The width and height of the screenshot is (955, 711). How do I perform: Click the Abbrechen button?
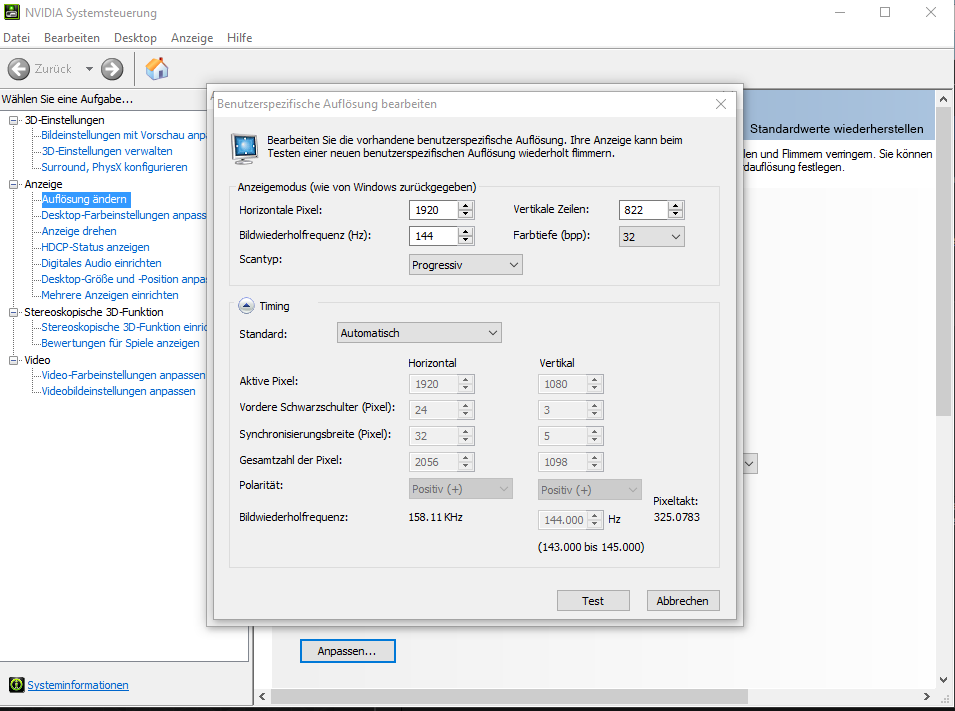683,601
